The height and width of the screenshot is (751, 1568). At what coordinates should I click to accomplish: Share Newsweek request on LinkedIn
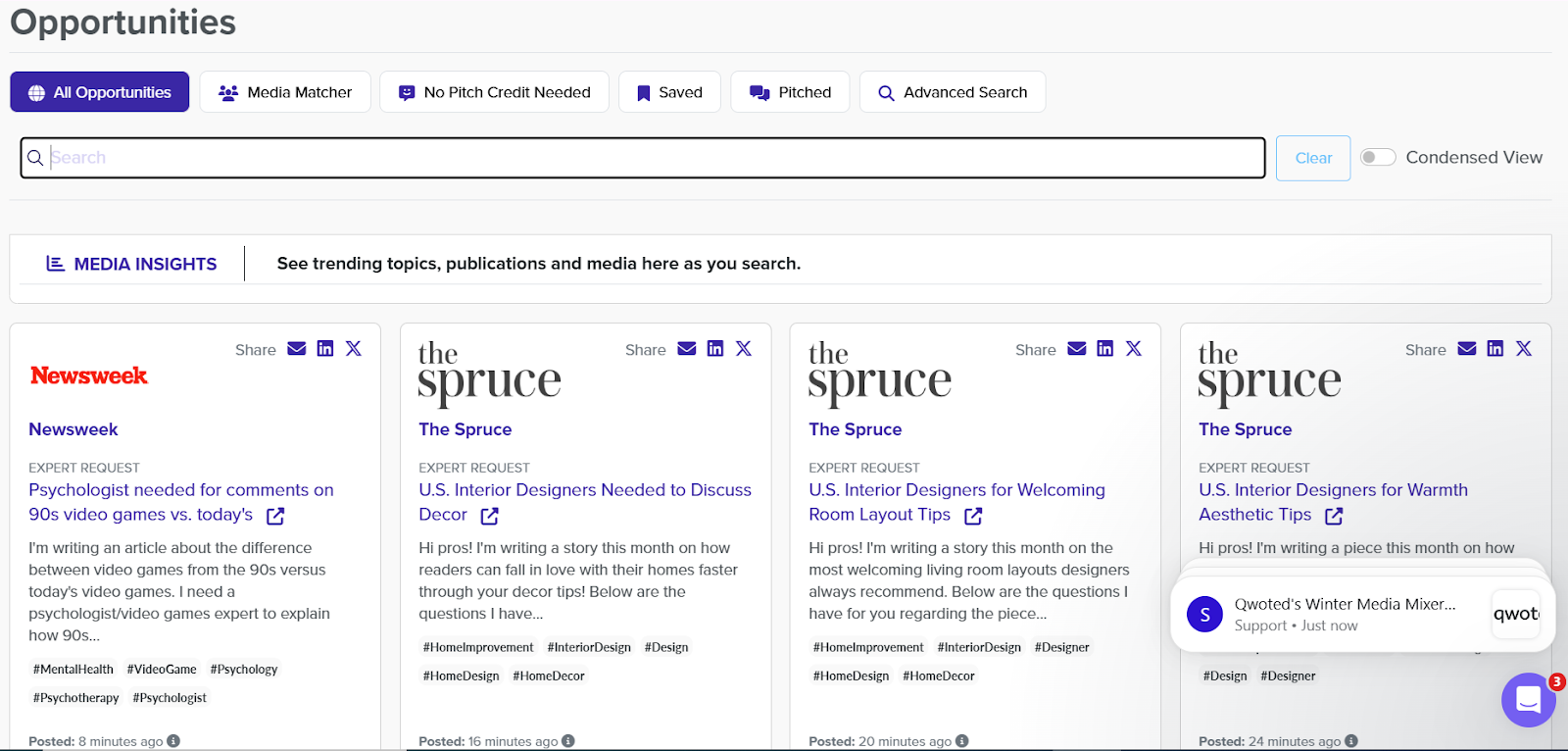pyautogui.click(x=325, y=349)
